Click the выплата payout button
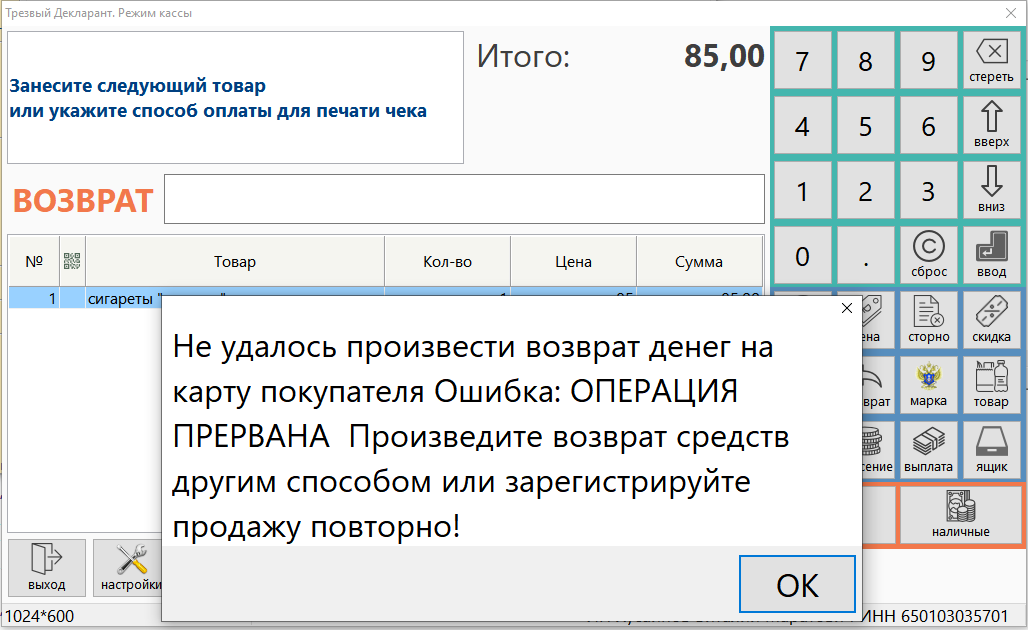Image resolution: width=1028 pixels, height=630 pixels. pos(928,449)
